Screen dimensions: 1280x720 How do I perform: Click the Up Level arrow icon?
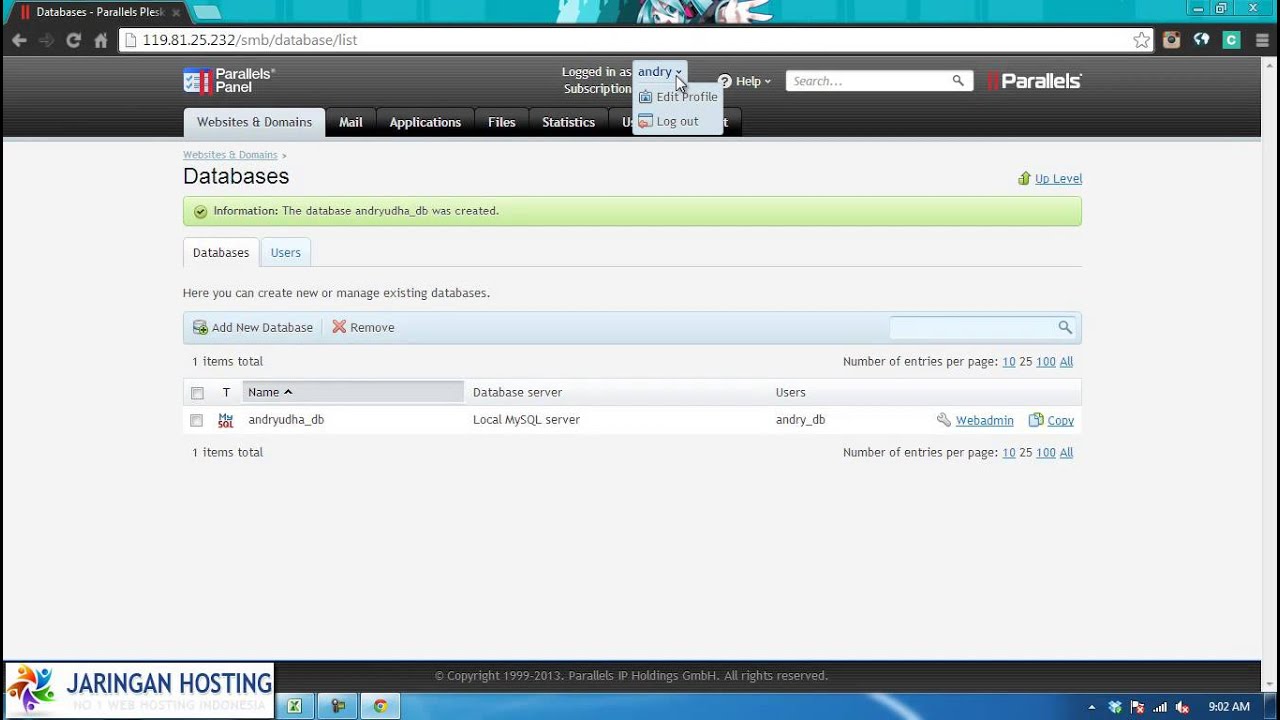point(1024,178)
